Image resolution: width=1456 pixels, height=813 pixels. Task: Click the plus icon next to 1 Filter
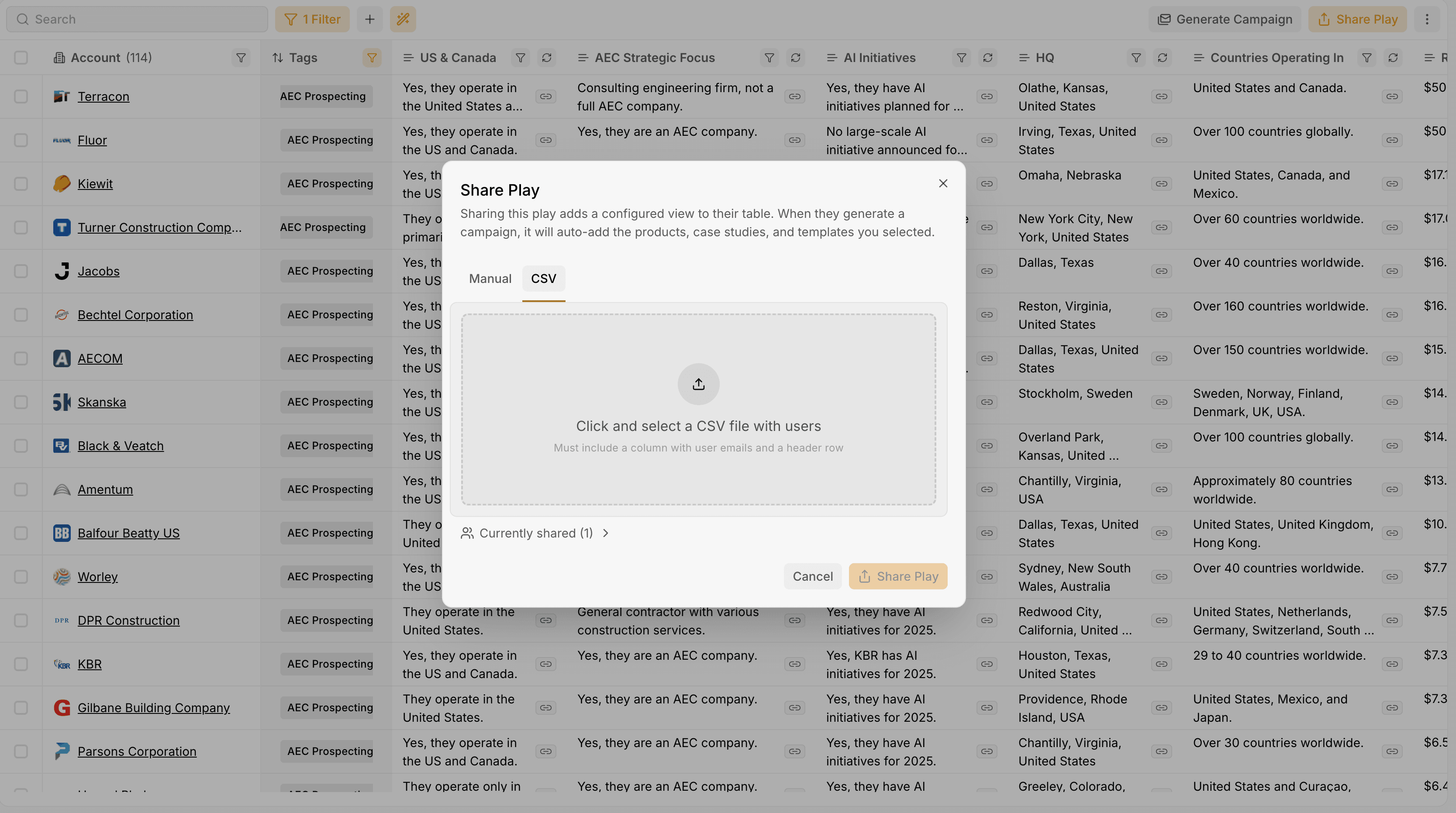coord(369,19)
